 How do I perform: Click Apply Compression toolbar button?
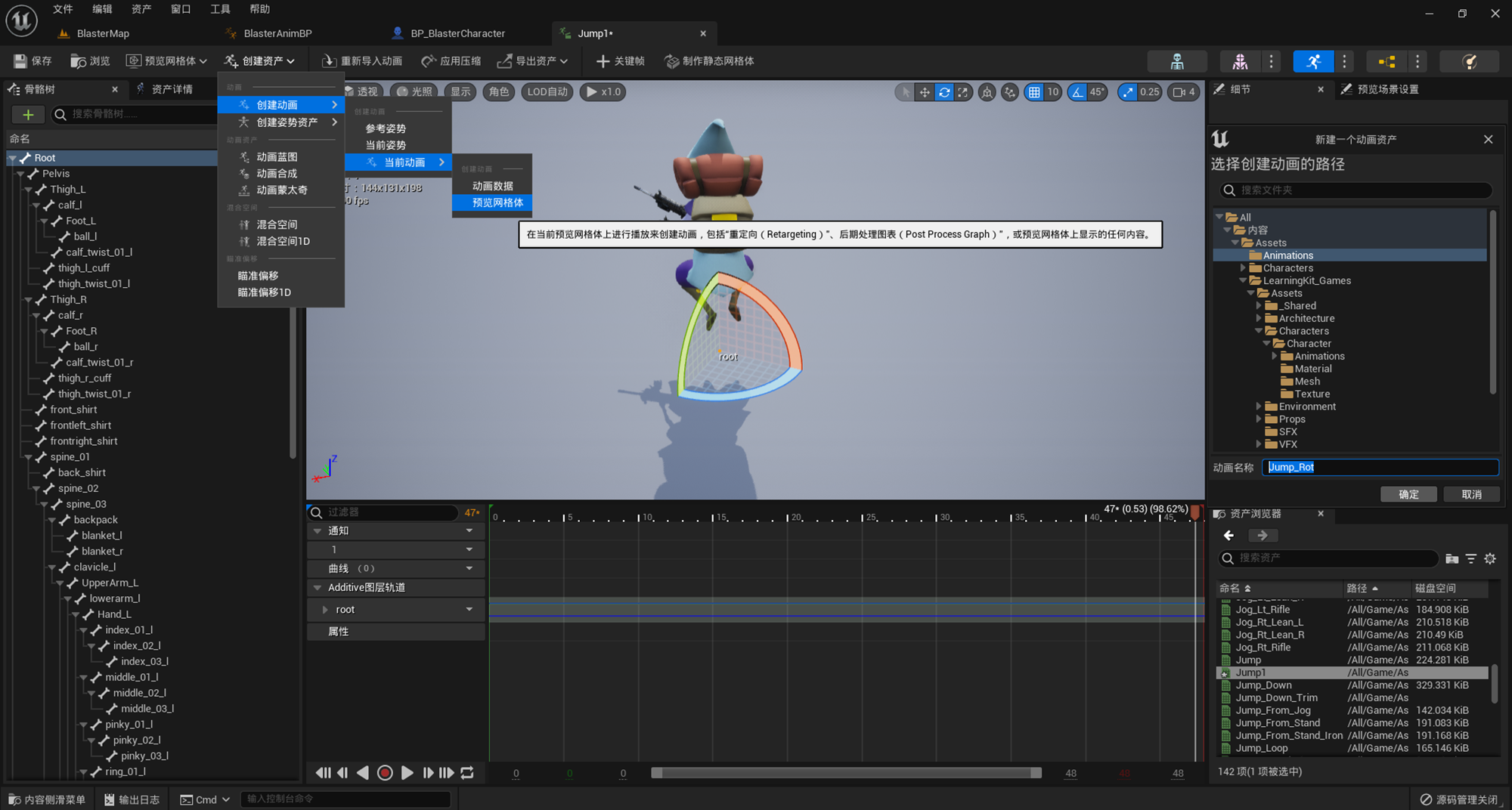[451, 61]
